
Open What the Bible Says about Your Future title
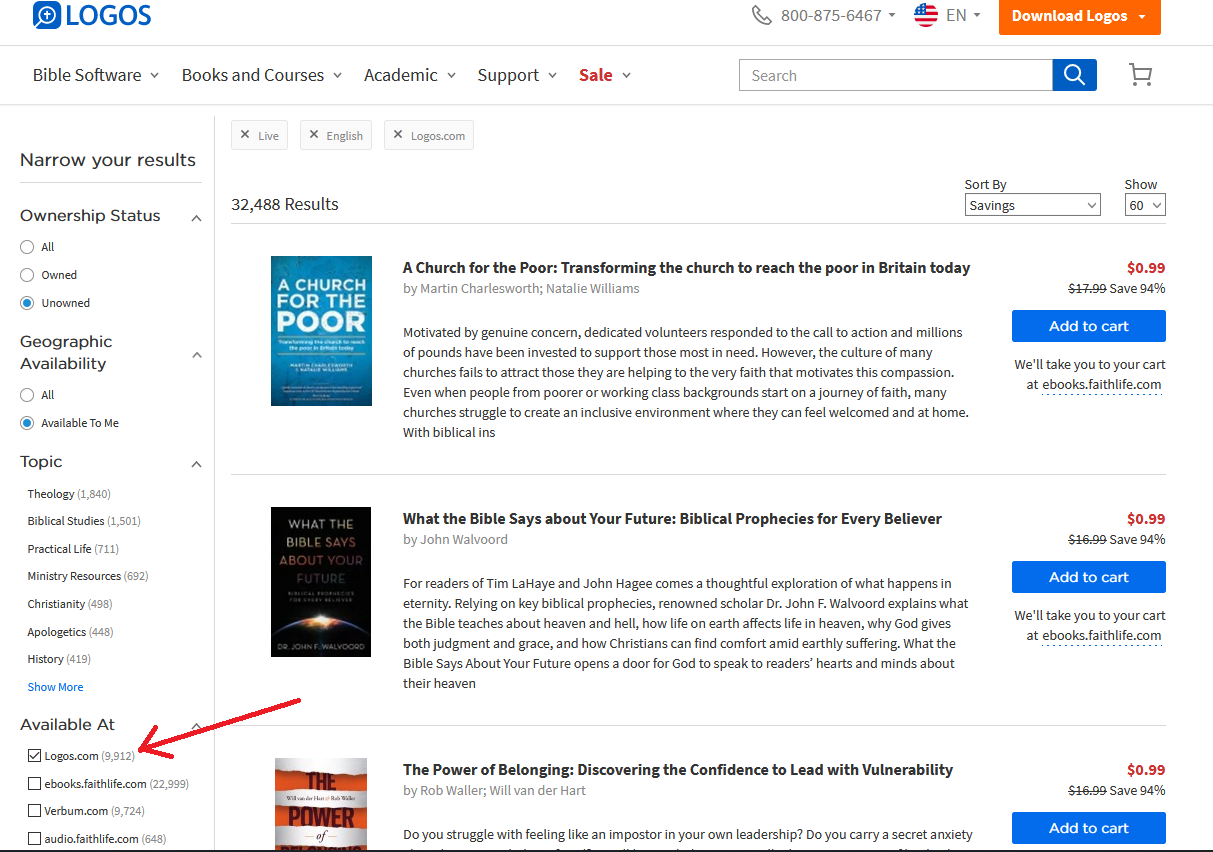click(x=672, y=518)
